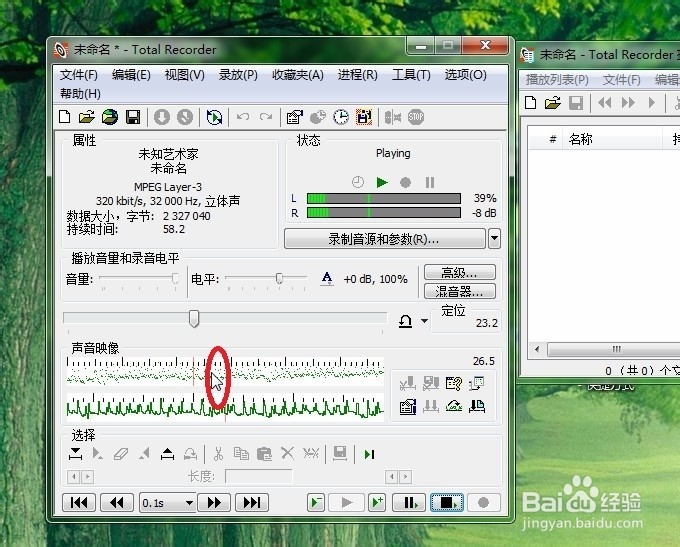Save recording with floppy disk icon
This screenshot has height=547, width=680.
(133, 117)
